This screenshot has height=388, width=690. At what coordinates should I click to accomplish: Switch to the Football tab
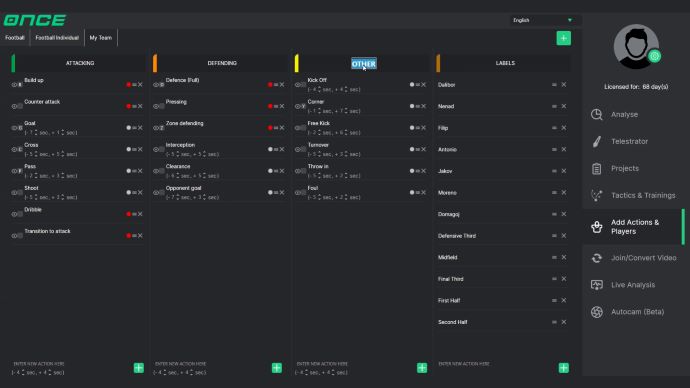click(x=15, y=38)
